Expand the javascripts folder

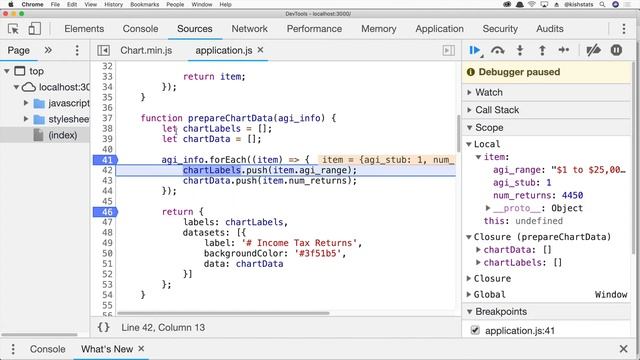click(x=26, y=103)
